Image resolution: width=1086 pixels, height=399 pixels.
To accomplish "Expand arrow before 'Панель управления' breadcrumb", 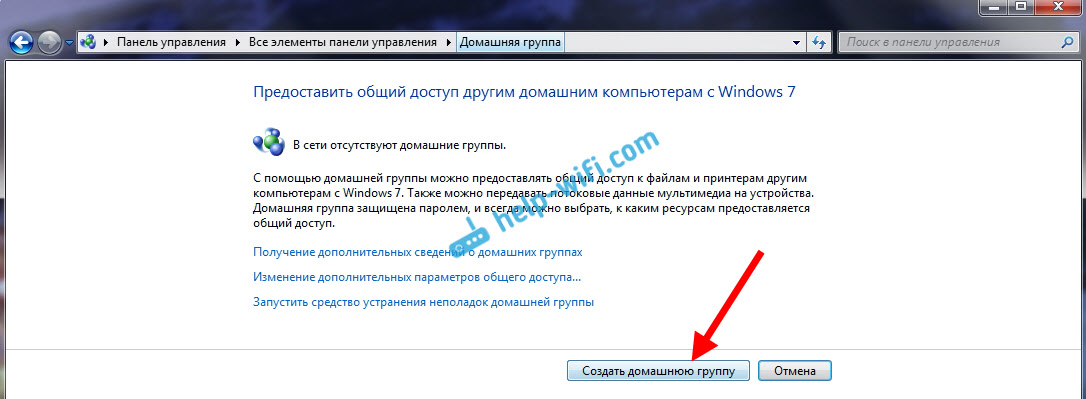I will coord(106,42).
